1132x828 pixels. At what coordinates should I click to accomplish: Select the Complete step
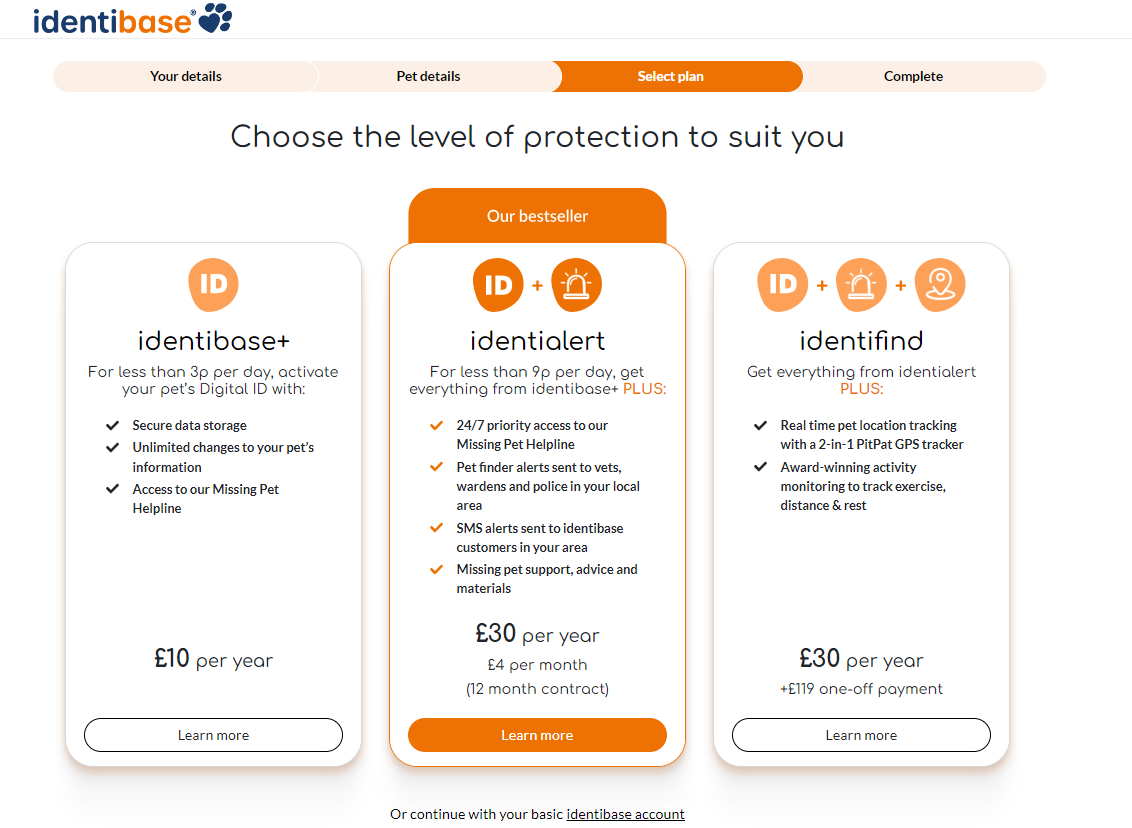913,76
